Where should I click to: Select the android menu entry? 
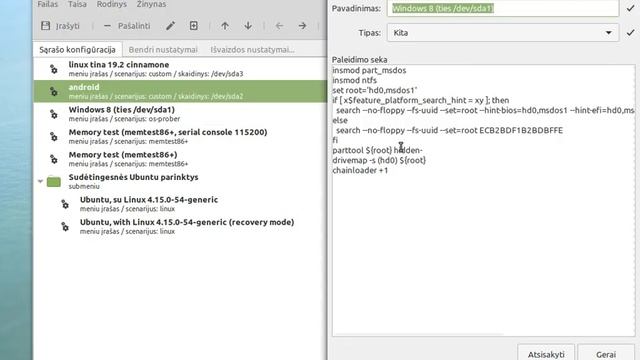(x=180, y=91)
